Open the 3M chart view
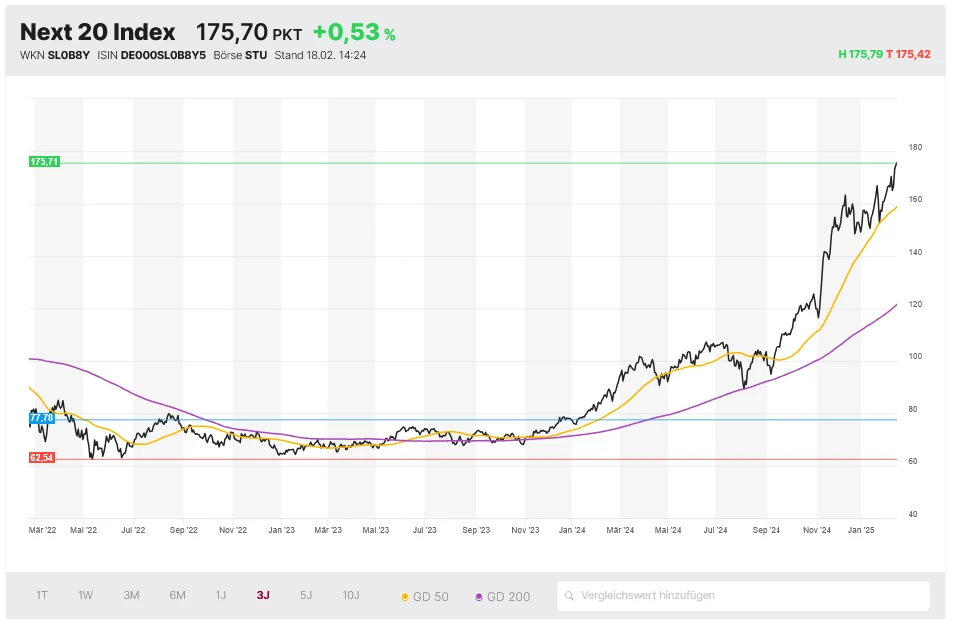This screenshot has height=633, width=959. [130, 595]
